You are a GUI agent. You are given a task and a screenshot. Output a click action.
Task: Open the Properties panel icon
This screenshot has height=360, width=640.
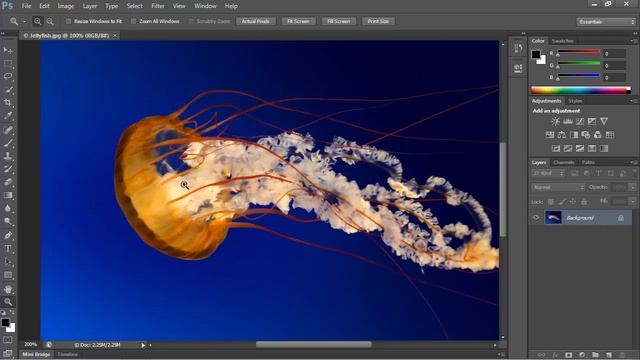point(518,68)
